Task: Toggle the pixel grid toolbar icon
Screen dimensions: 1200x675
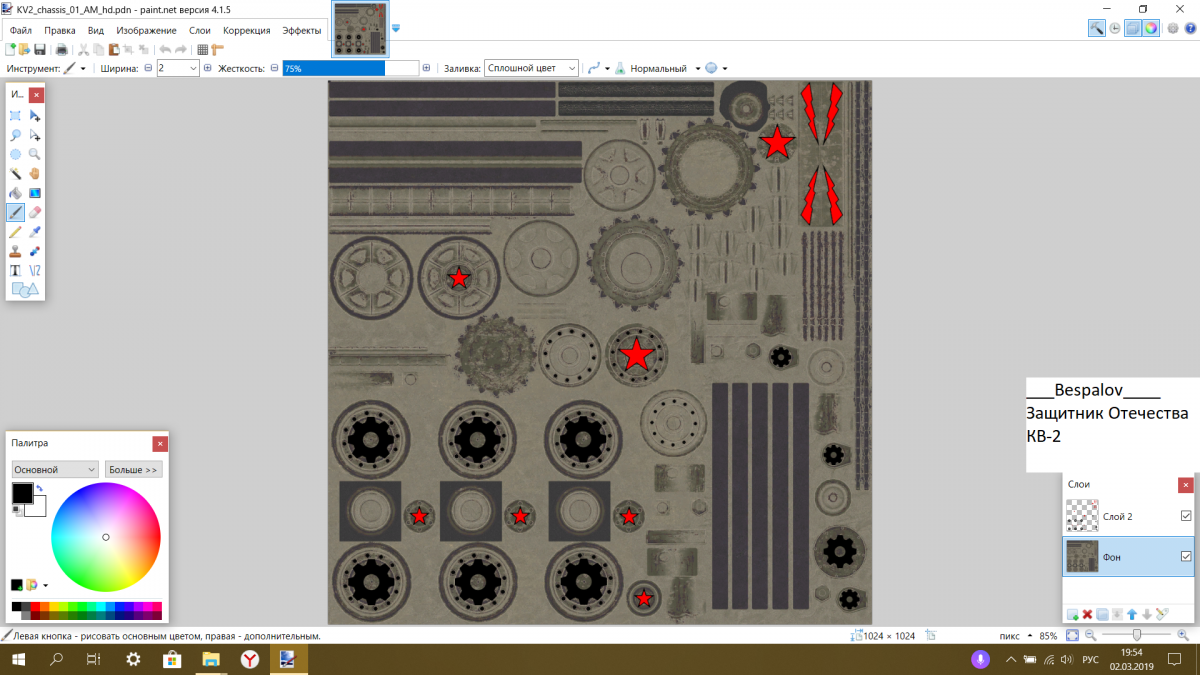Action: (202, 49)
